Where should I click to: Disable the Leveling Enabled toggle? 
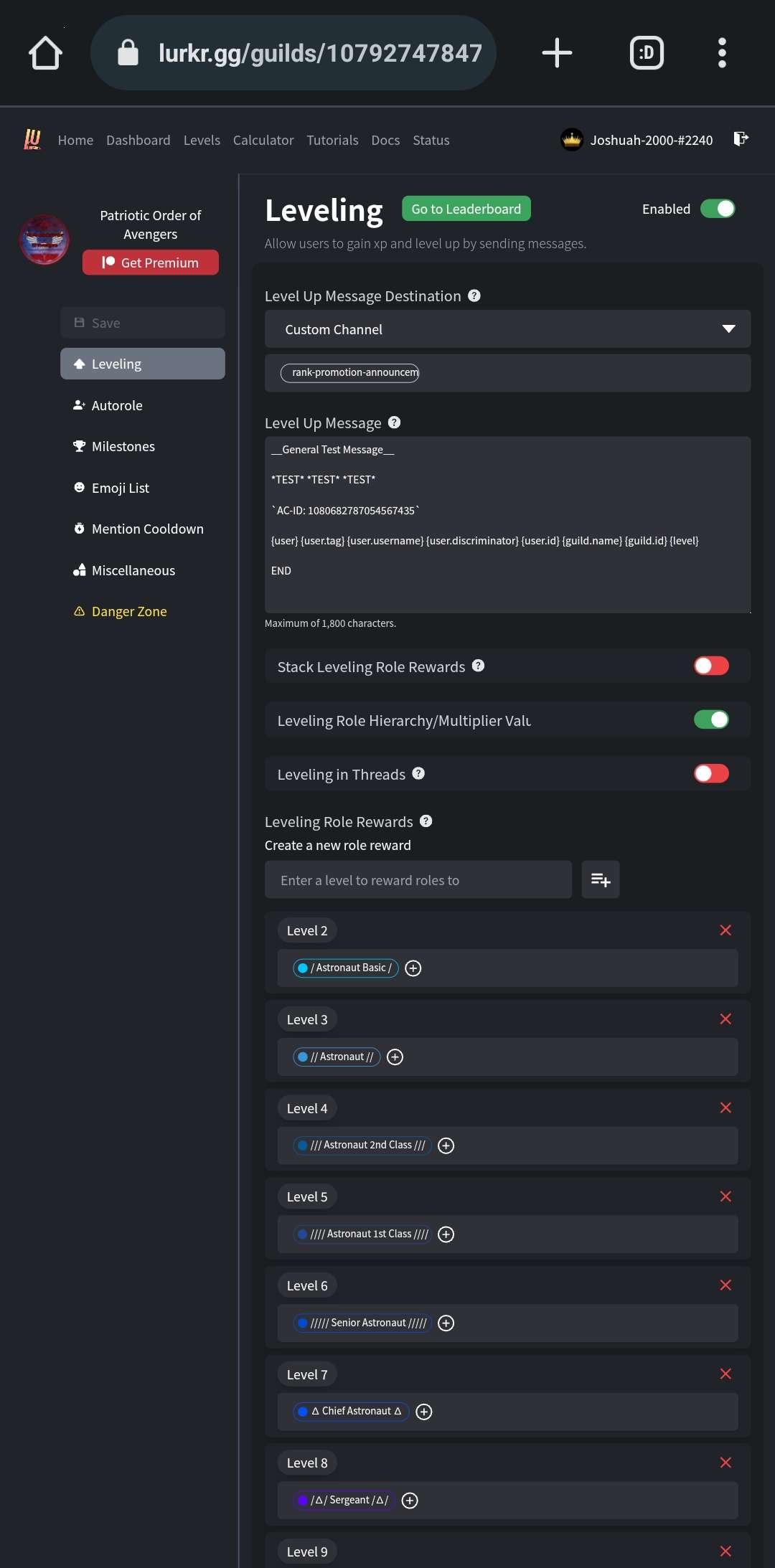click(717, 209)
